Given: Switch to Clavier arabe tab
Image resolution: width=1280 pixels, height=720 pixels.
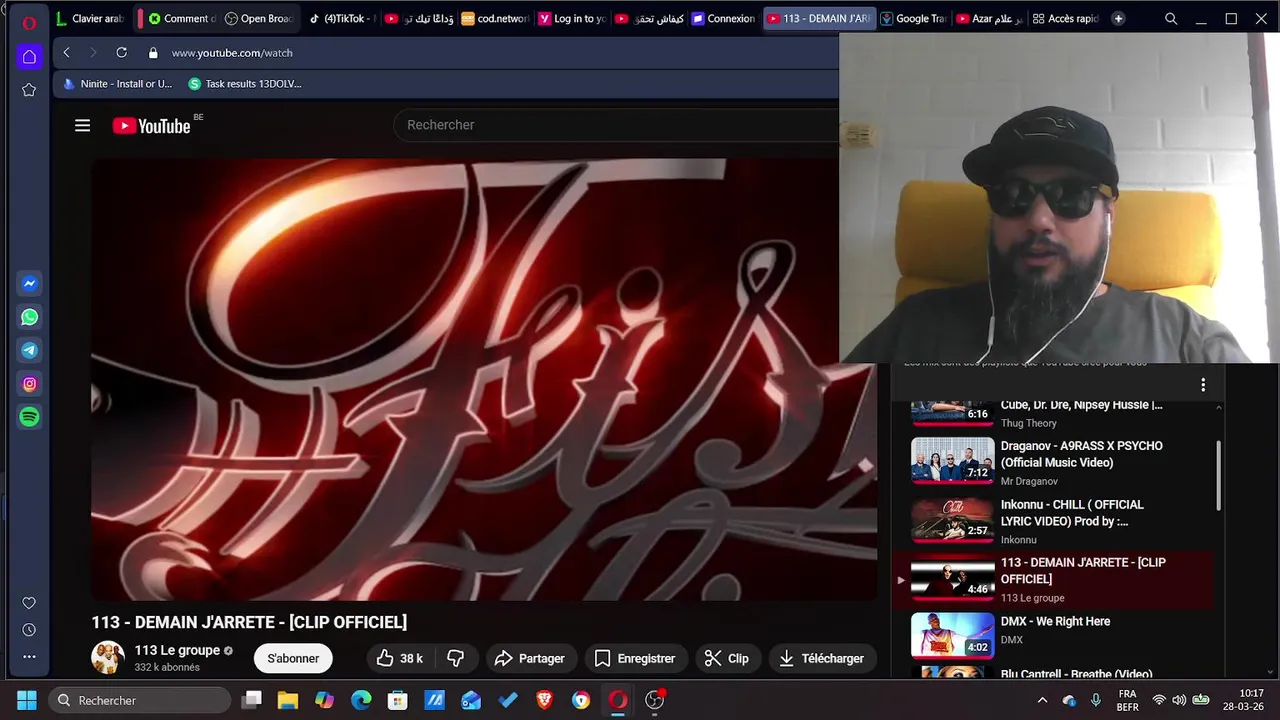Looking at the screenshot, I should click(x=90, y=18).
